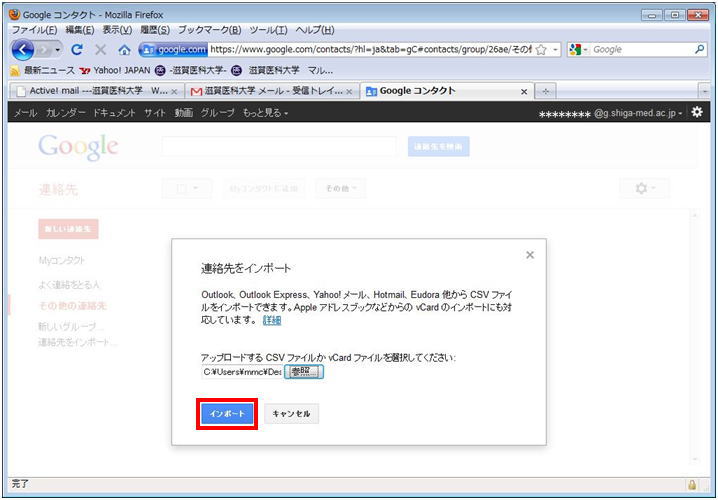Viewport: 718px width, 500px height.
Task: Close the import dialog with X
Action: [530, 255]
